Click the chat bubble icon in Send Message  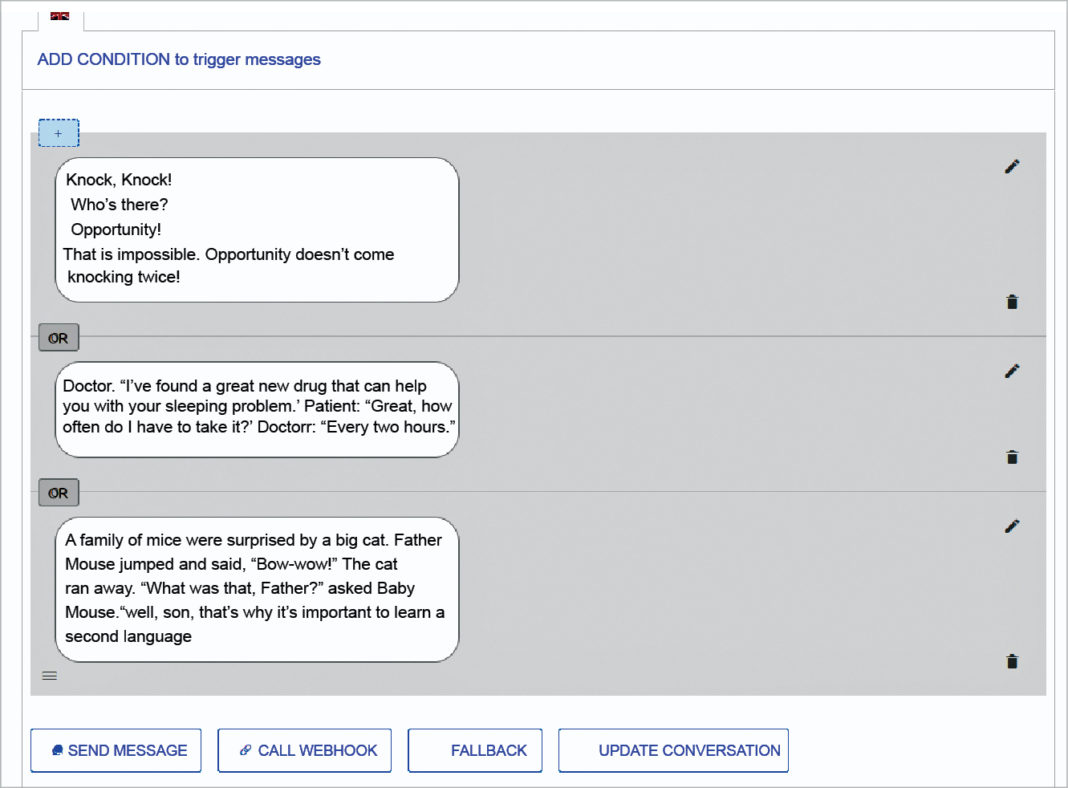pos(59,750)
